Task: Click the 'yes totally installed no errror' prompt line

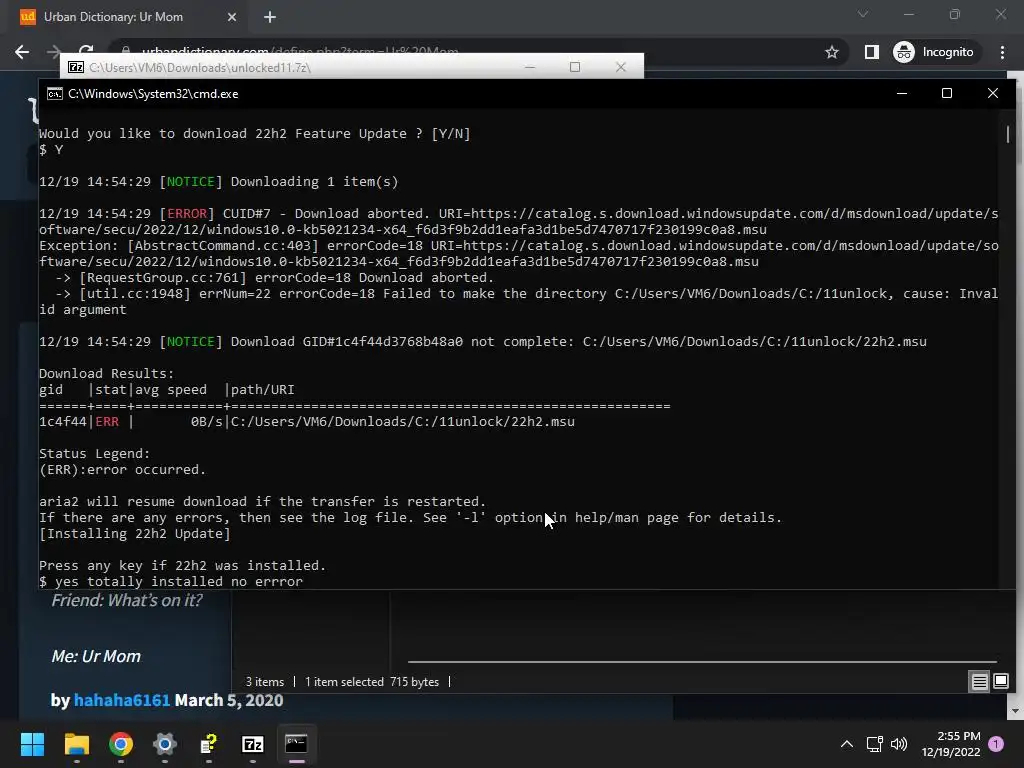Action: click(x=171, y=581)
